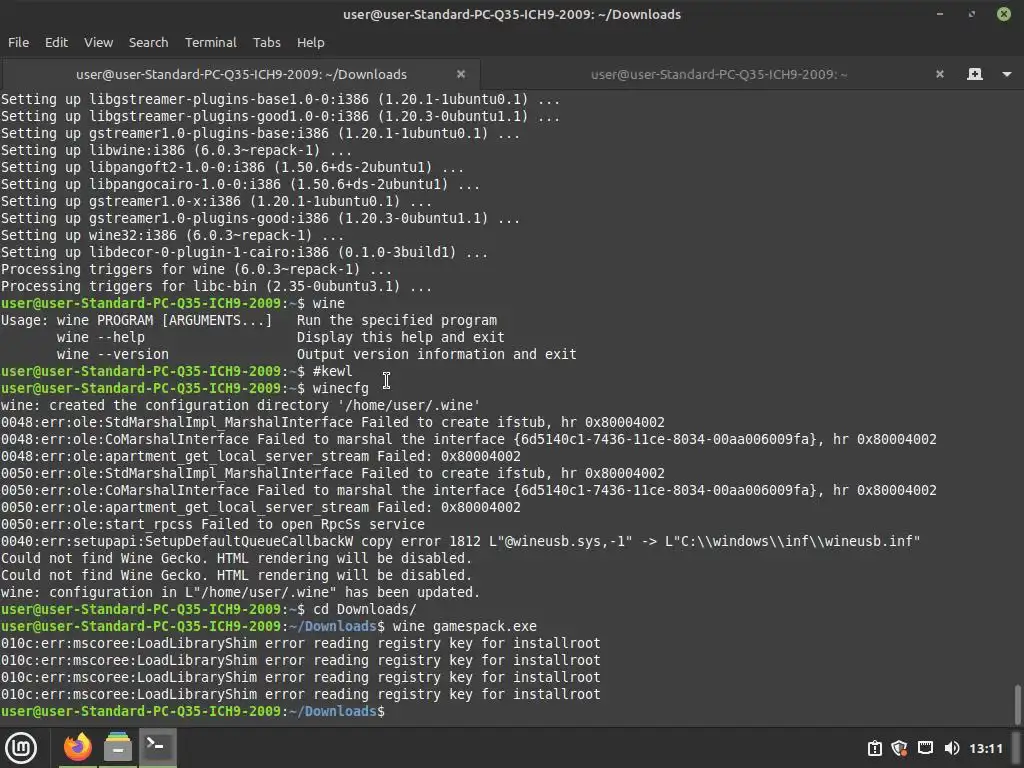This screenshot has height=768, width=1024.
Task: Click 'Usage: wine PROGRAM [ARGUMENTS...]' line
Action: [249, 321]
